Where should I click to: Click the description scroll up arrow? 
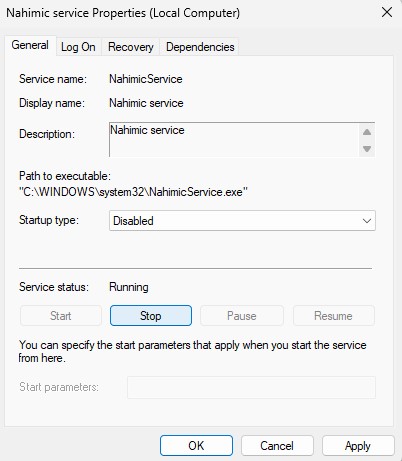(x=367, y=132)
